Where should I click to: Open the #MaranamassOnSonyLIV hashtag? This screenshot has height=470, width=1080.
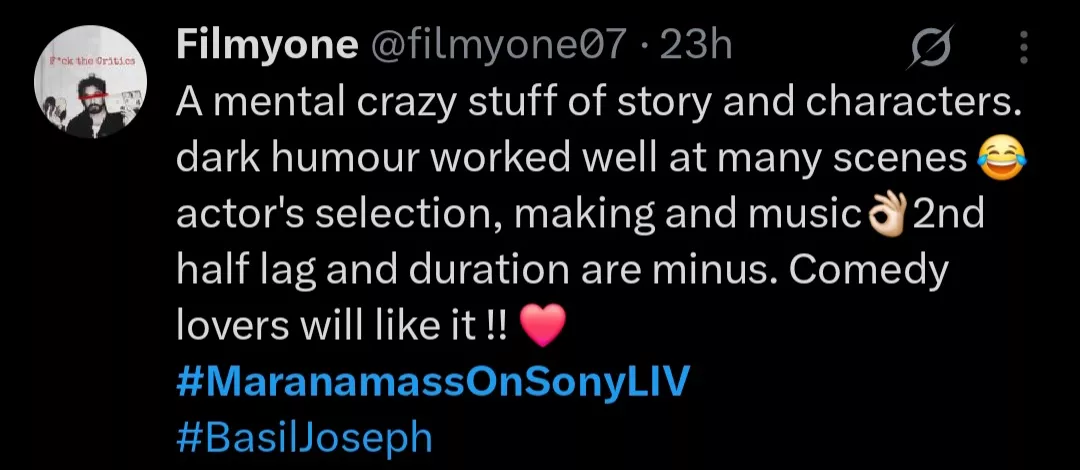coord(433,383)
